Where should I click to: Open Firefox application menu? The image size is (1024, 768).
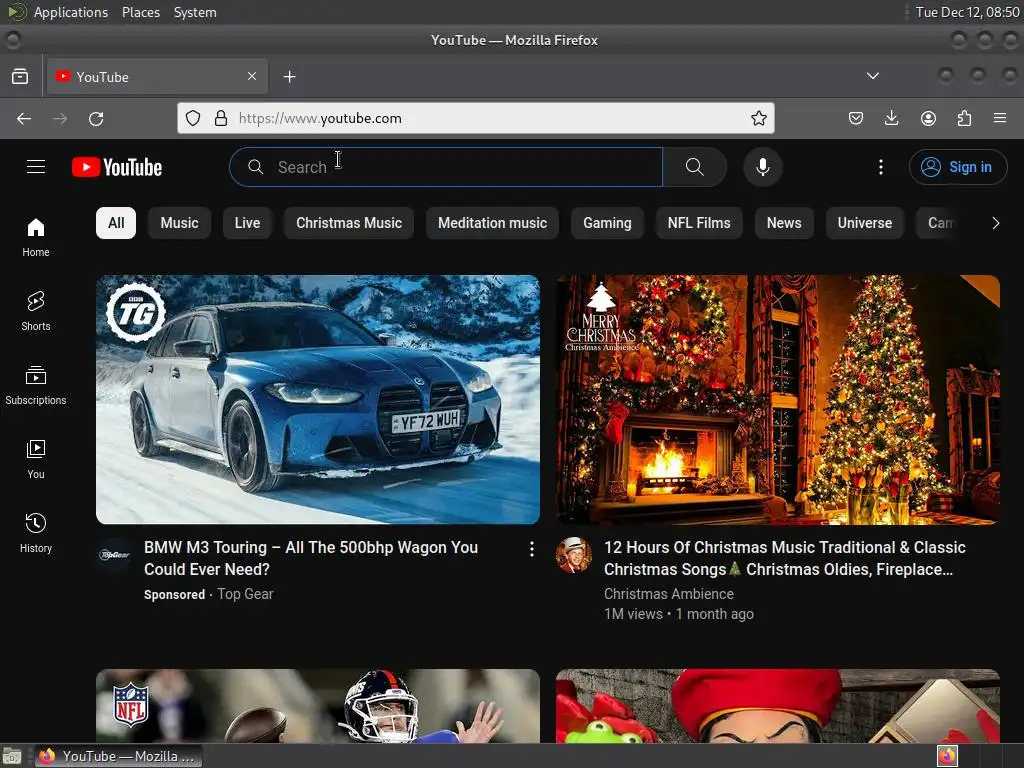[1000, 118]
